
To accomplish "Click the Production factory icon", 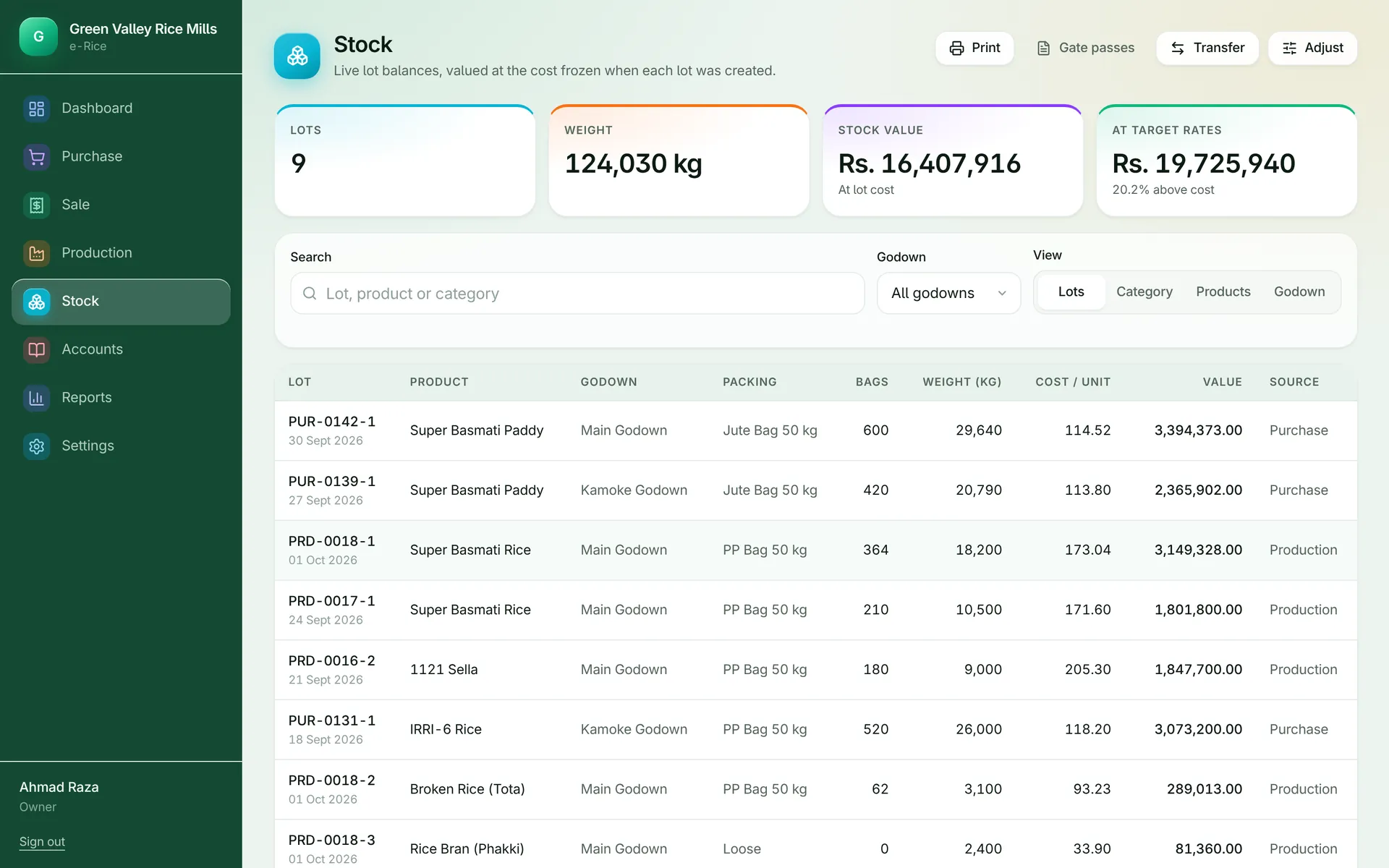I will [37, 253].
